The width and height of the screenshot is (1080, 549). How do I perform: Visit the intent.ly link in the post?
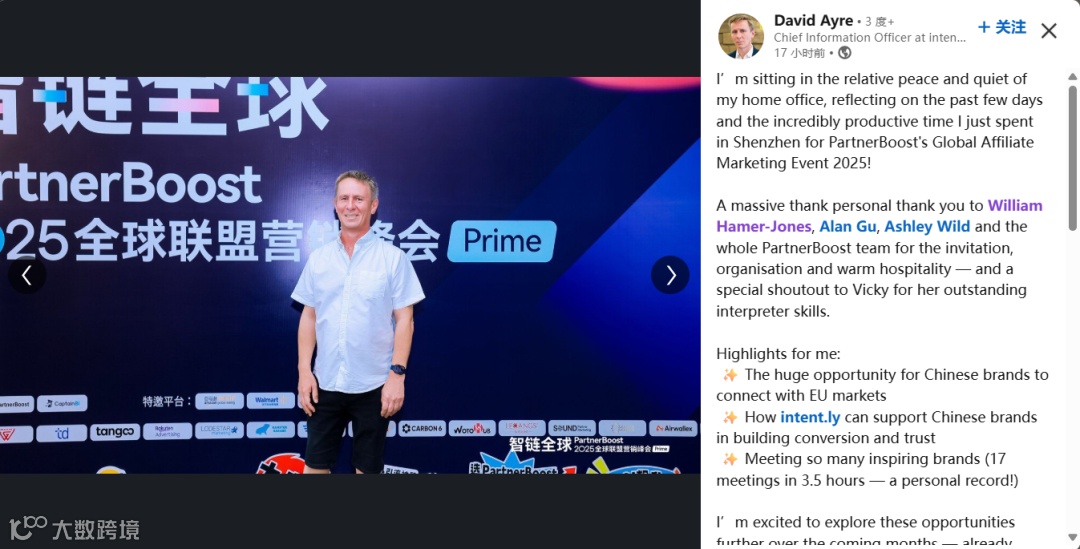810,417
